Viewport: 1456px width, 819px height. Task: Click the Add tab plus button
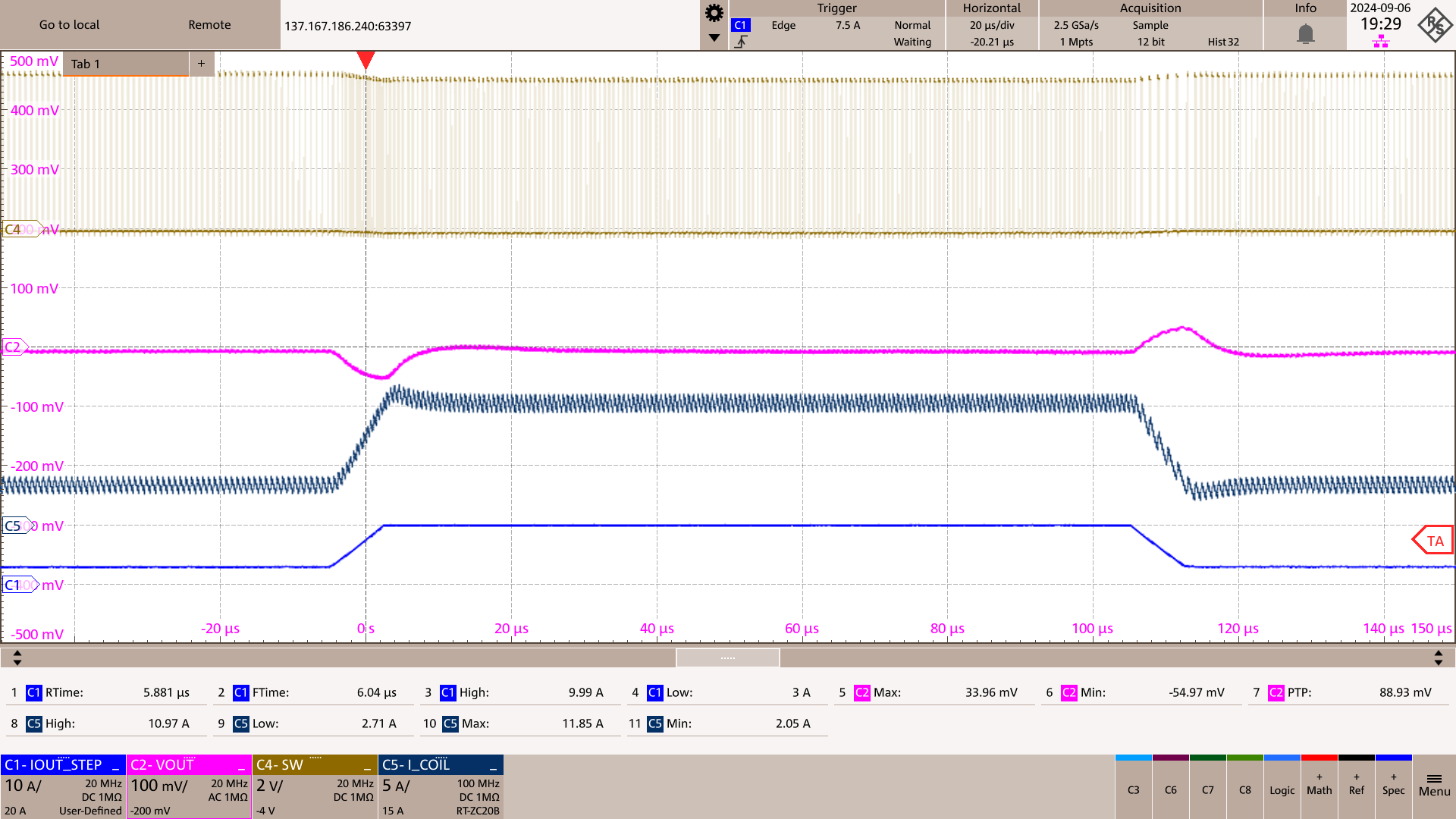click(201, 63)
